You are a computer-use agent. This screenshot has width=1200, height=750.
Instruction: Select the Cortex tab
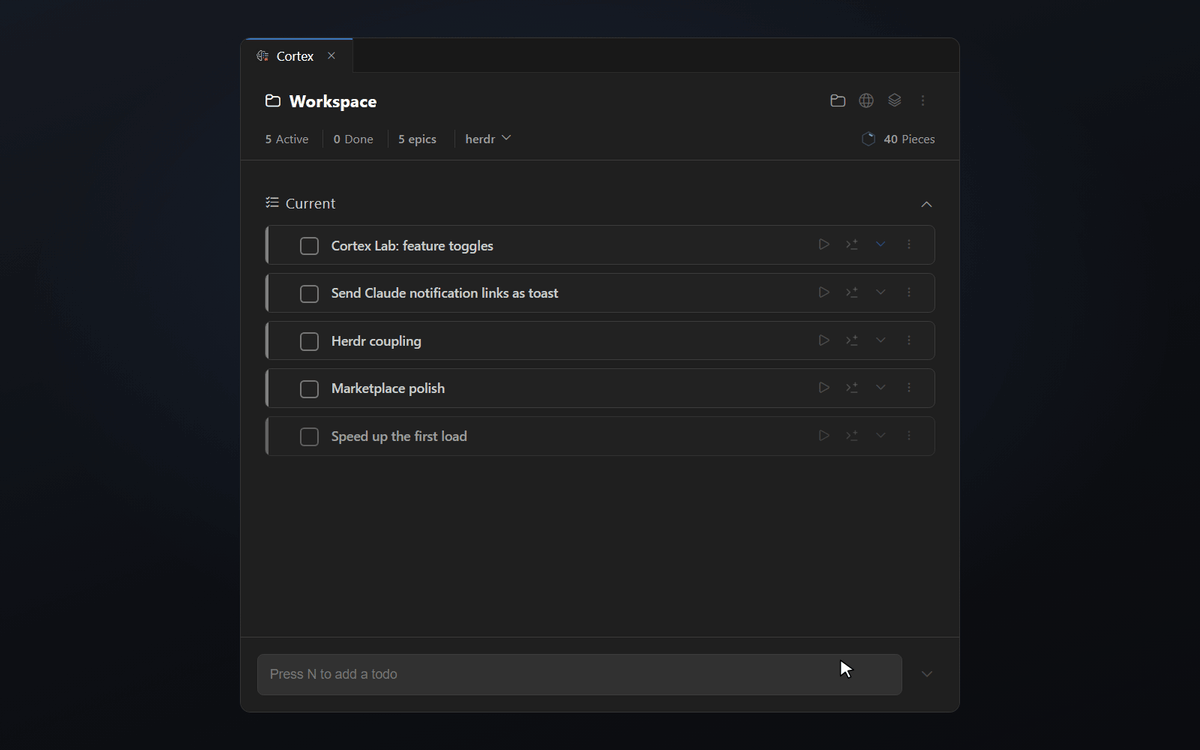[295, 56]
